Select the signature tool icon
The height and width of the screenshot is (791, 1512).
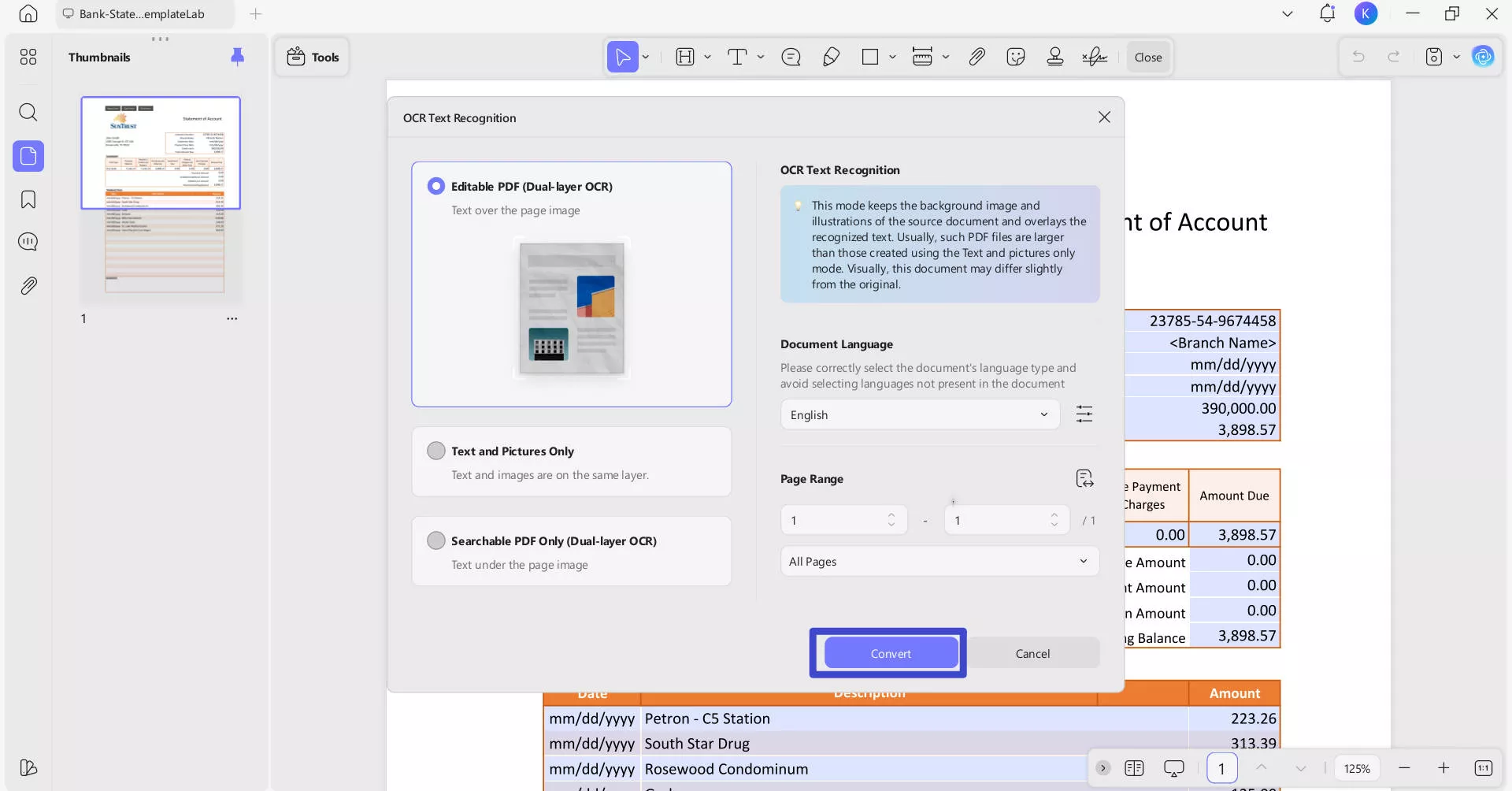(1094, 57)
